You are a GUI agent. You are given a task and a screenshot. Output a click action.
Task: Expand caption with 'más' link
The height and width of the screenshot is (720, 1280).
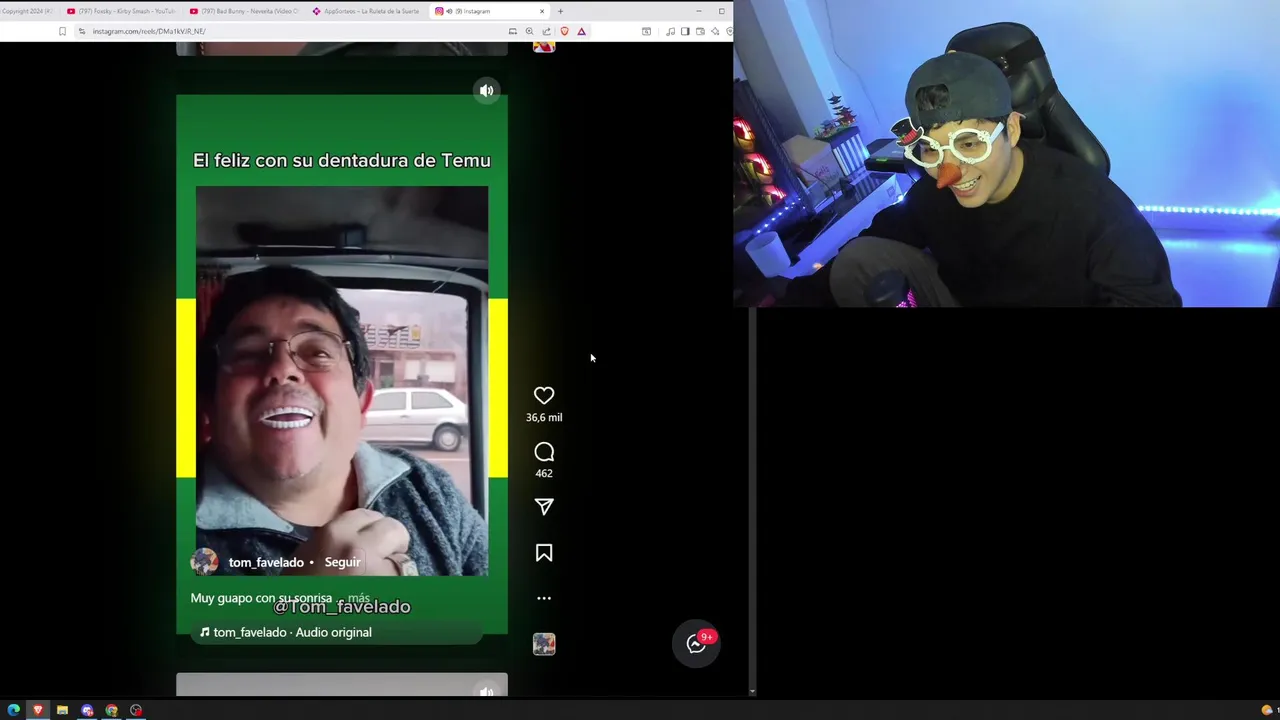[359, 598]
